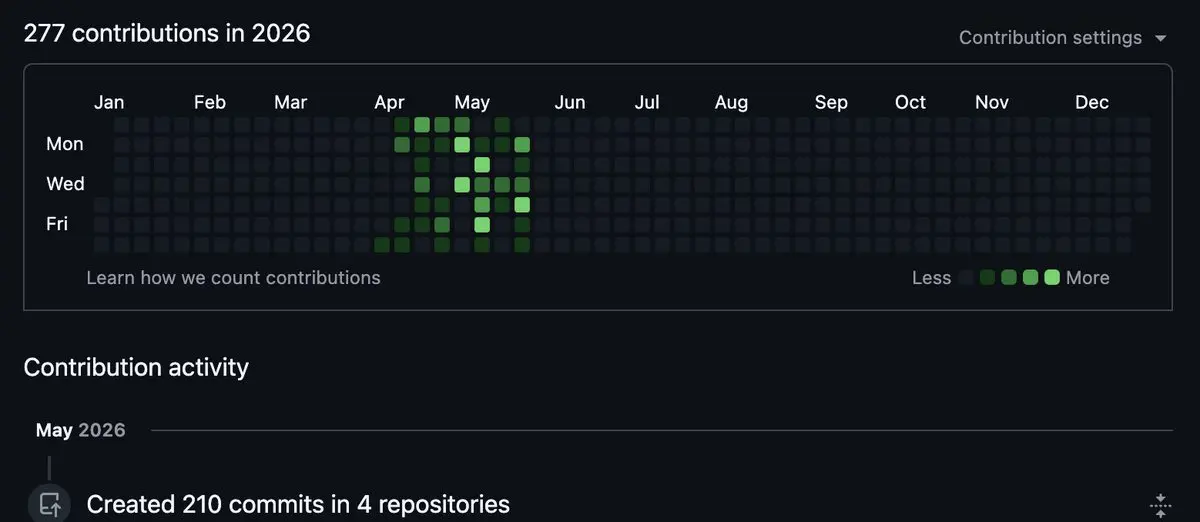This screenshot has width=1200, height=522.
Task: Click the 'May' month label on the graph
Action: (x=472, y=102)
